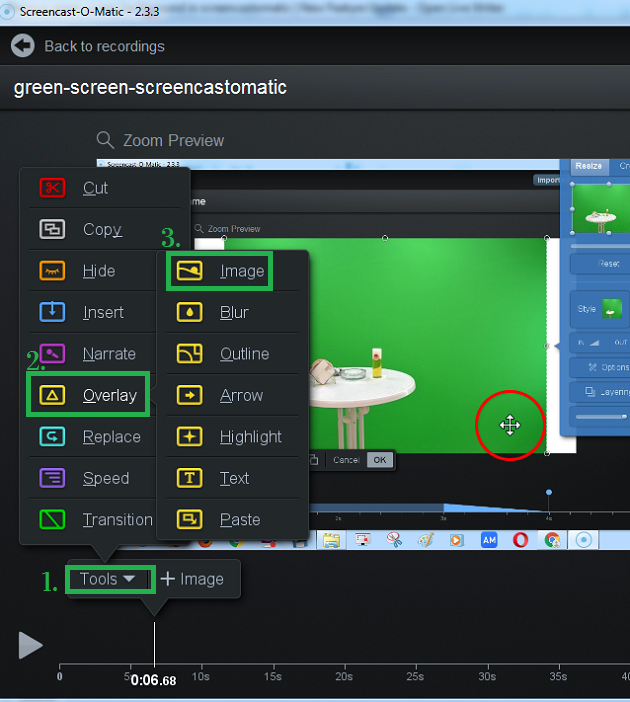Go Back to recordings
The image size is (630, 702).
[104, 46]
